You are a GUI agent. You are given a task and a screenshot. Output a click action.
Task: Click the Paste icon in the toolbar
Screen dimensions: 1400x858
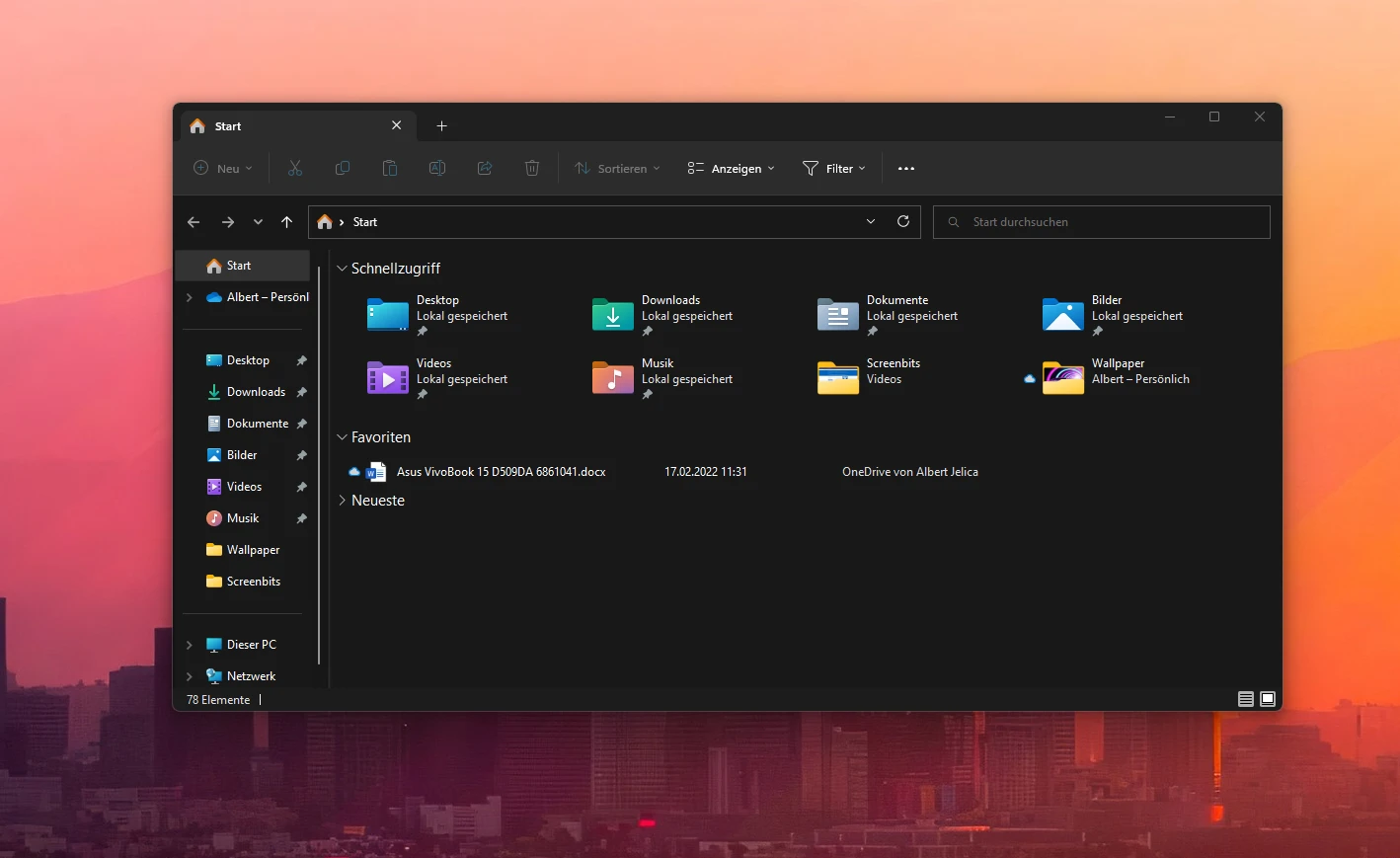coord(389,168)
